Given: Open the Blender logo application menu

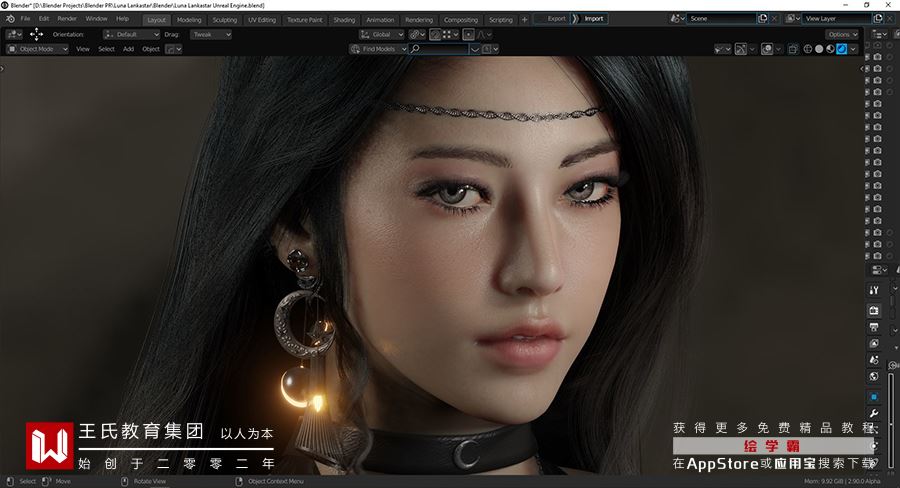Looking at the screenshot, I should coord(10,19).
